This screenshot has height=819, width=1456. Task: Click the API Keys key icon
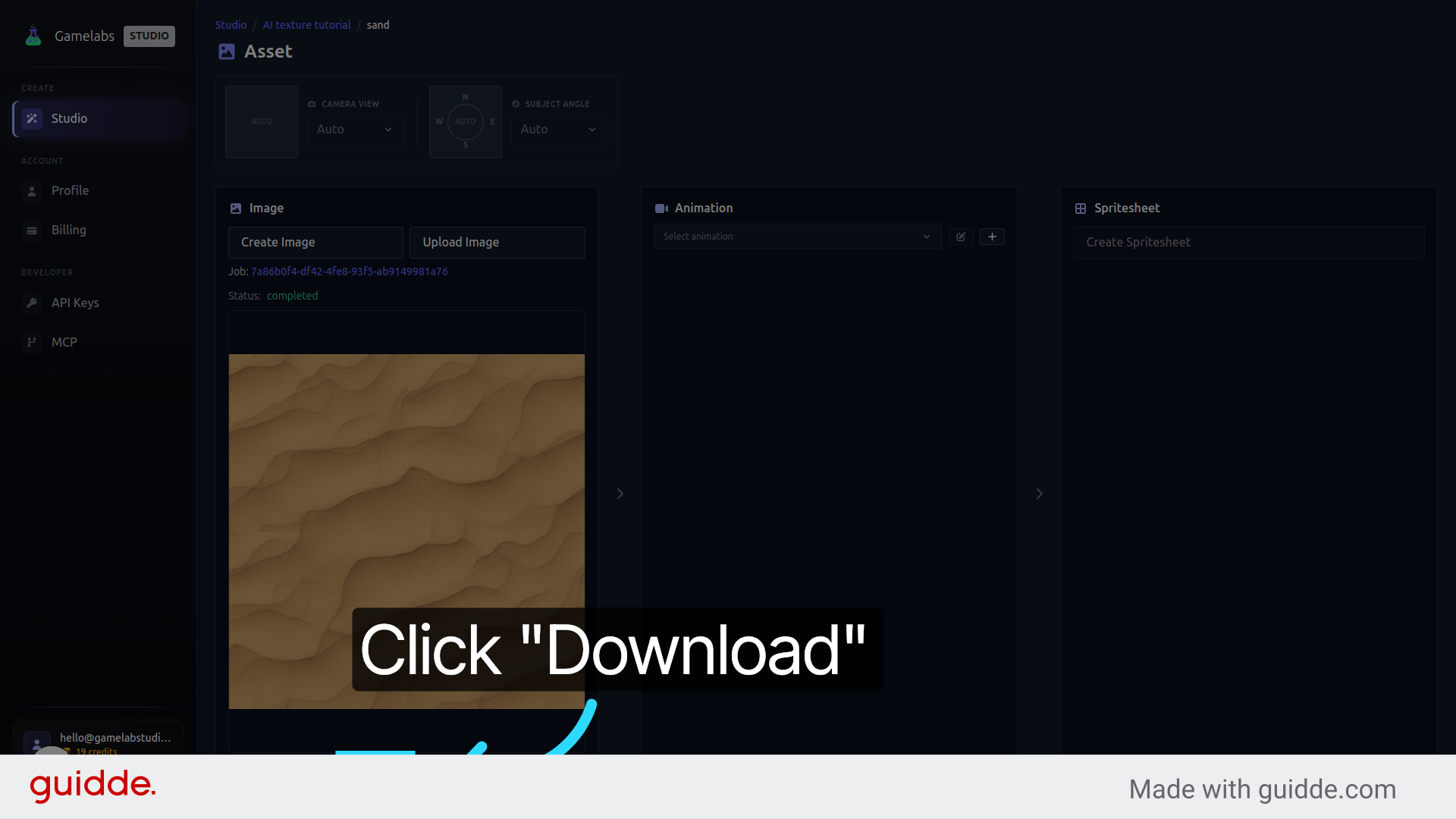[32, 303]
